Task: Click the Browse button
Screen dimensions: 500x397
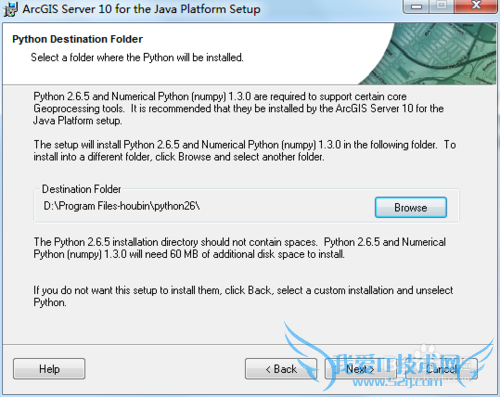Action: pyautogui.click(x=411, y=207)
